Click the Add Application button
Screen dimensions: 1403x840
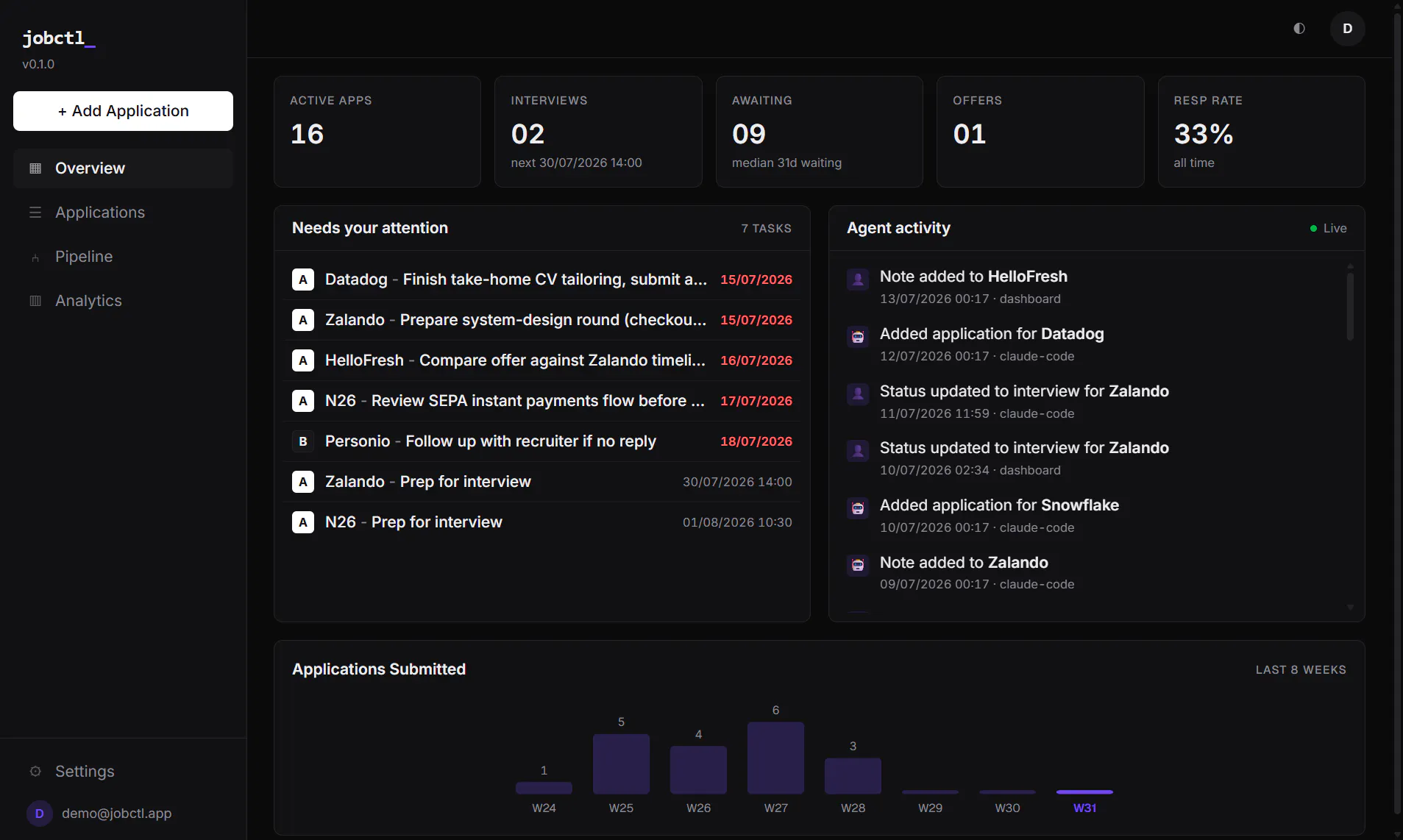coord(123,111)
